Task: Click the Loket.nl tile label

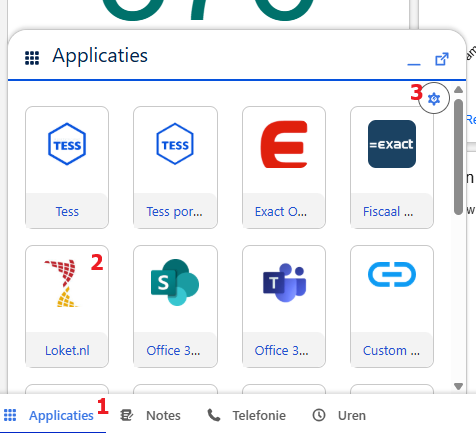Action: point(67,350)
